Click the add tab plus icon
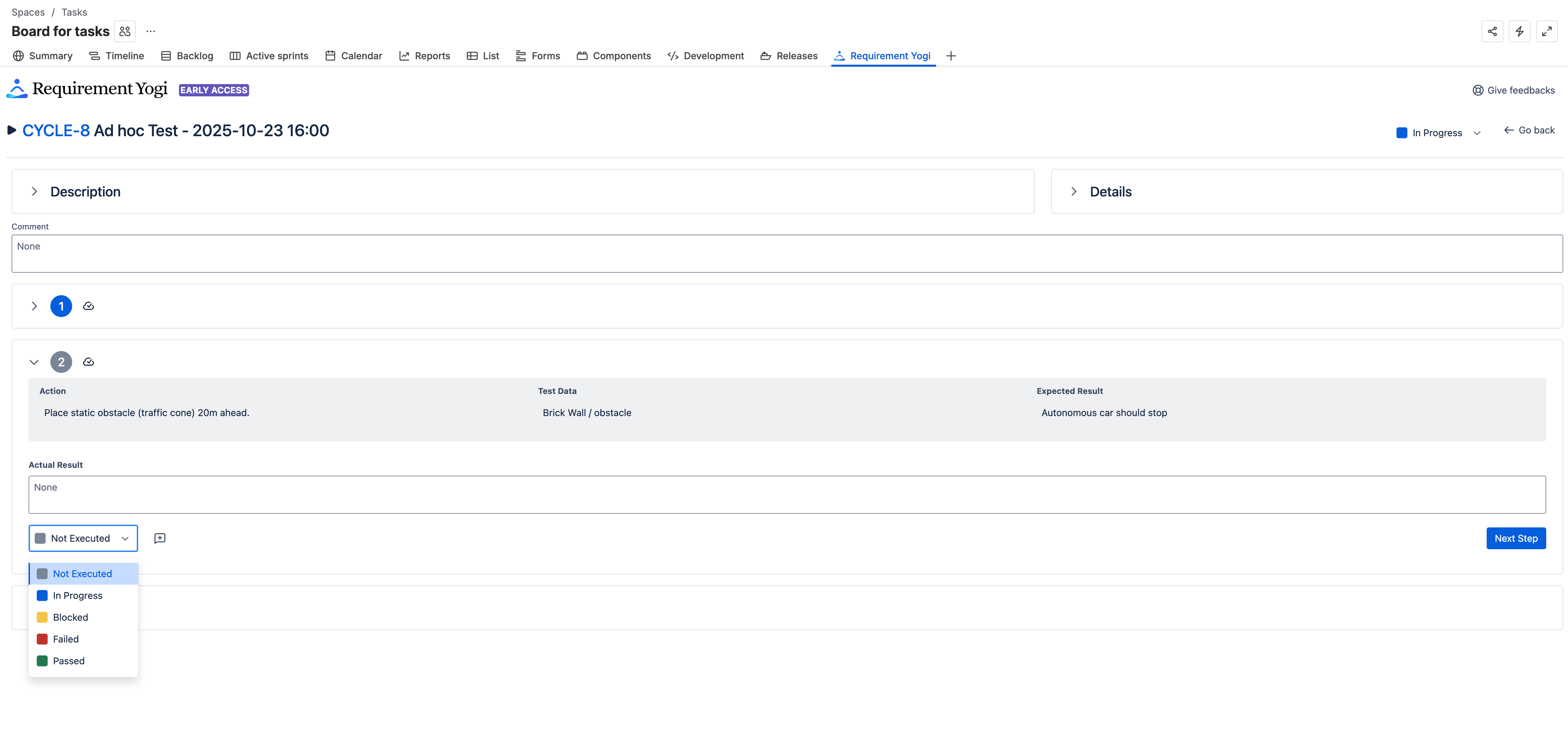Image resolution: width=1568 pixels, height=730 pixels. click(951, 56)
